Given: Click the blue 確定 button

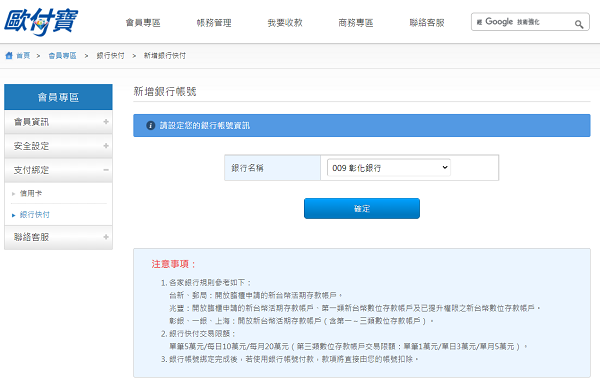Looking at the screenshot, I should click(x=362, y=208).
